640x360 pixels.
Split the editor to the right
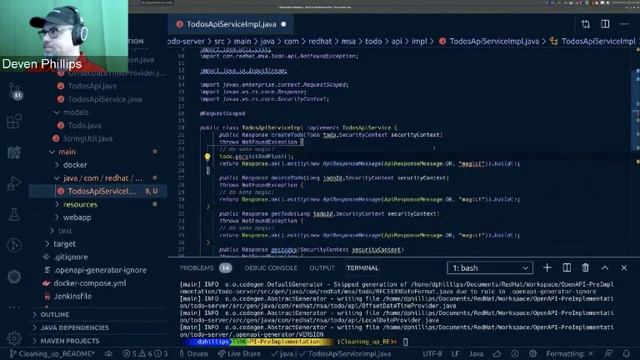(605, 24)
